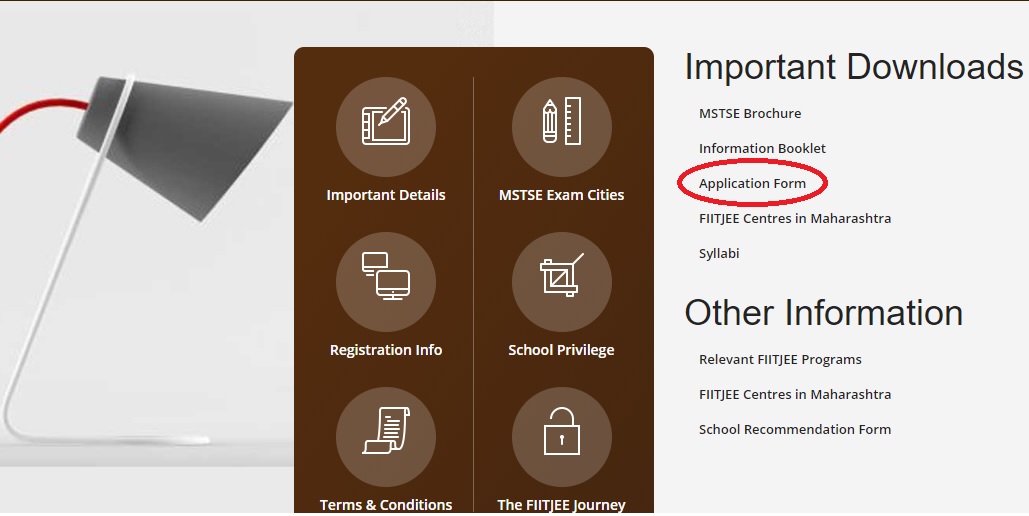
Task: Click the circled Application Form link
Action: coord(752,184)
